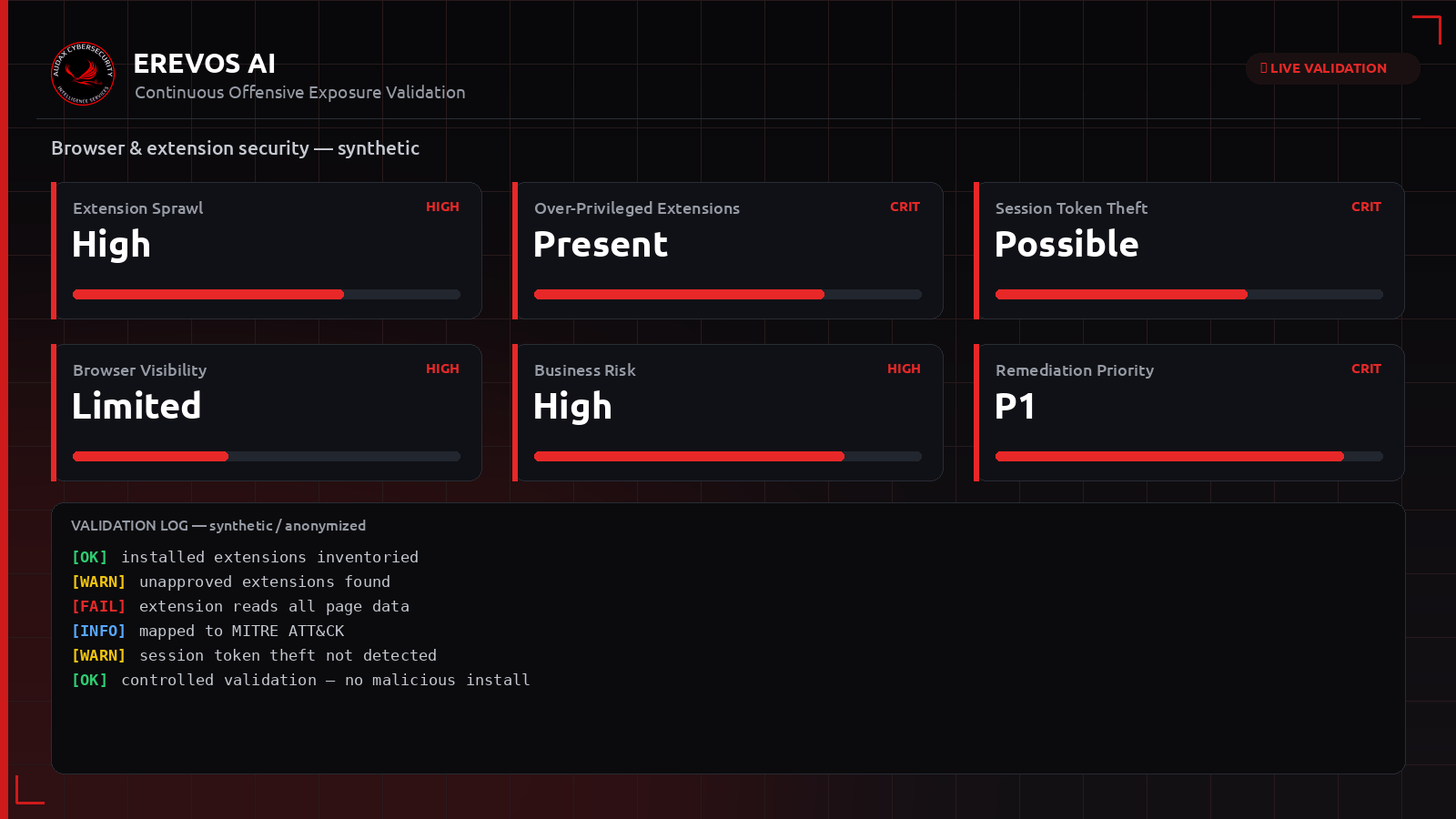
Task: Click the CRIT badge on Session Token Theft
Action: click(1366, 207)
